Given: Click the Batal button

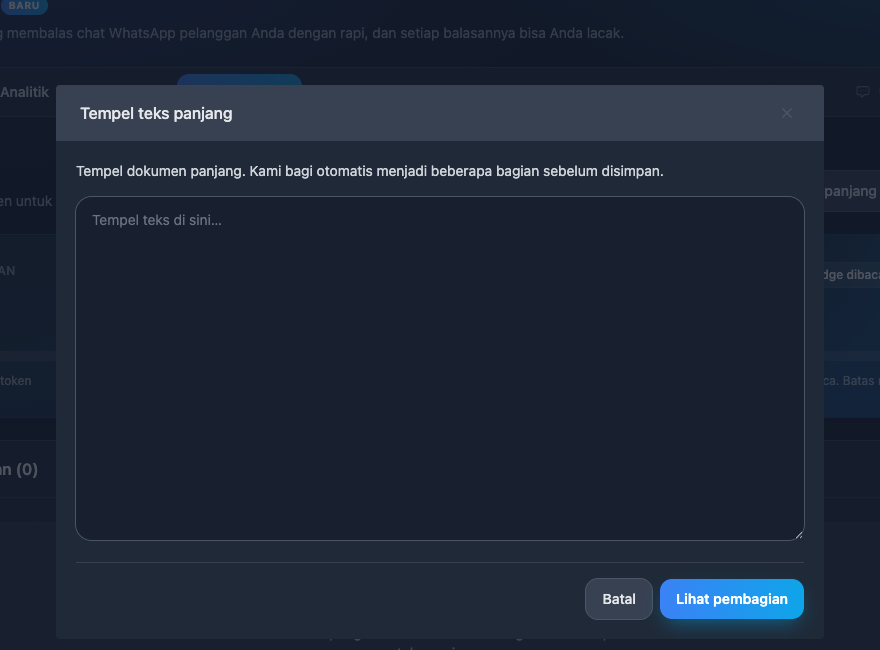Looking at the screenshot, I should tap(618, 599).
